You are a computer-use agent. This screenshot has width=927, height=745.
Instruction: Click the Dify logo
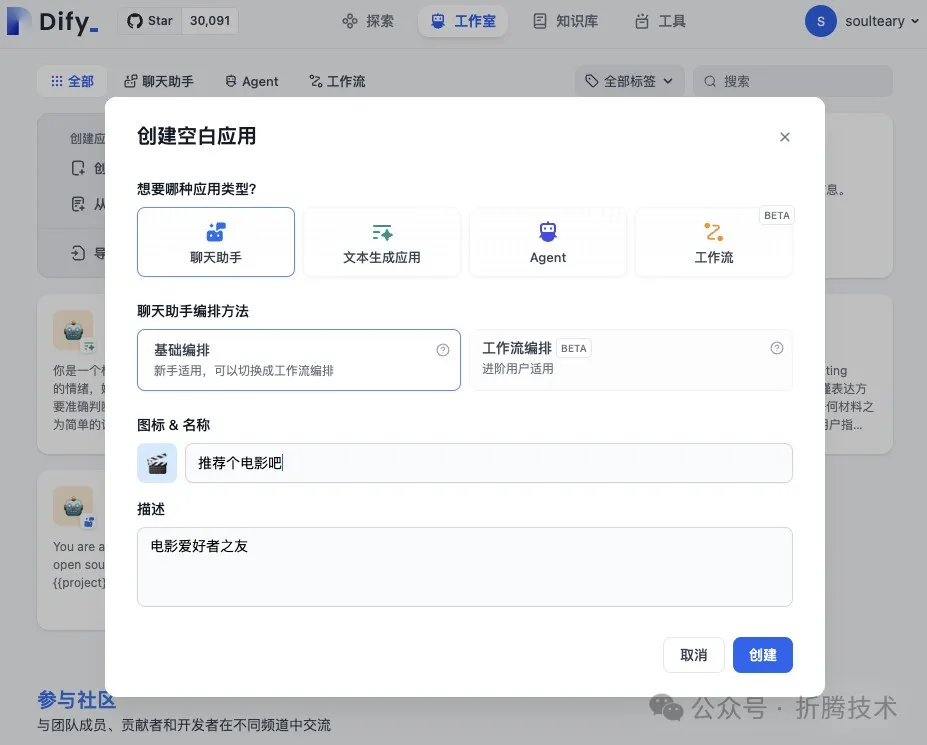pyautogui.click(x=53, y=21)
